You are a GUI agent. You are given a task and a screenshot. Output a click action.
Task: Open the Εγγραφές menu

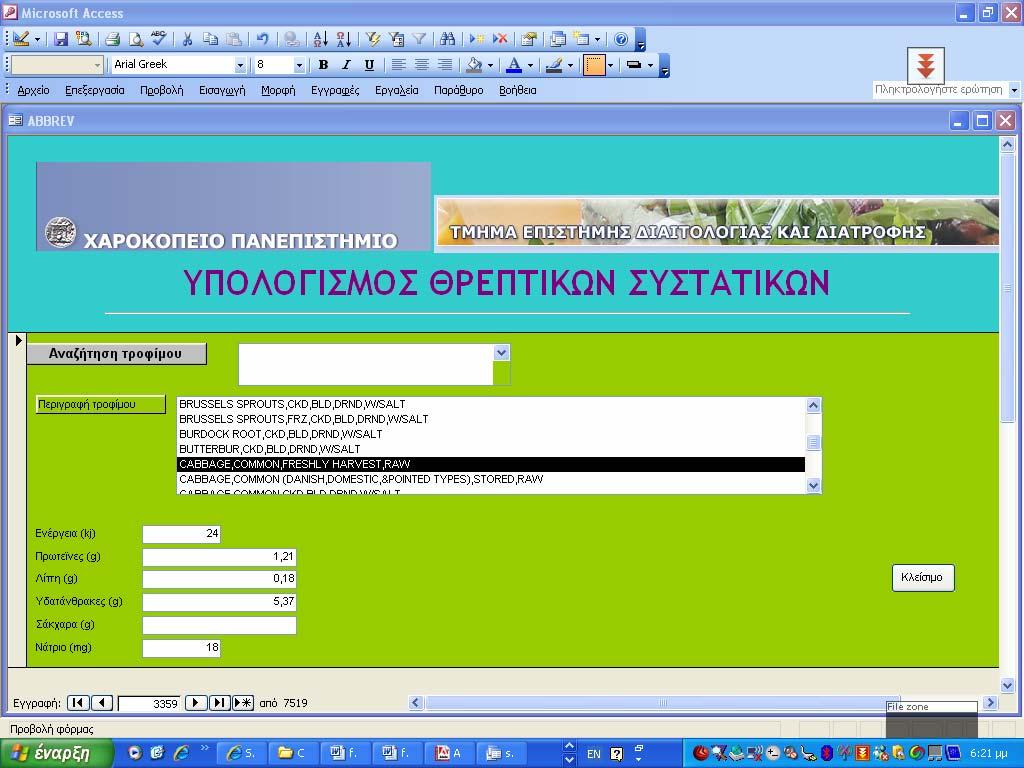(335, 90)
